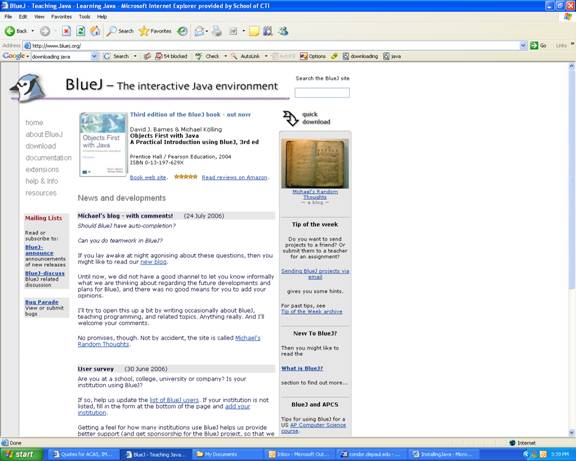Open the Favorites menu
Viewport: 576px width, 461px height.
pyautogui.click(x=61, y=17)
